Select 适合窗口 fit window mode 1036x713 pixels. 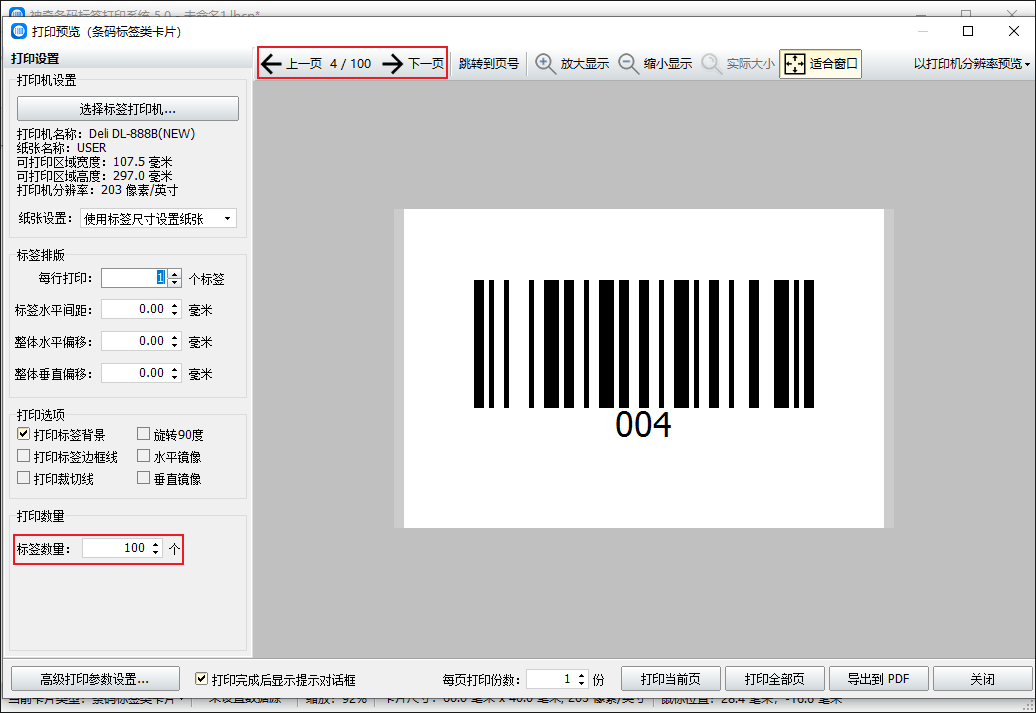[821, 63]
